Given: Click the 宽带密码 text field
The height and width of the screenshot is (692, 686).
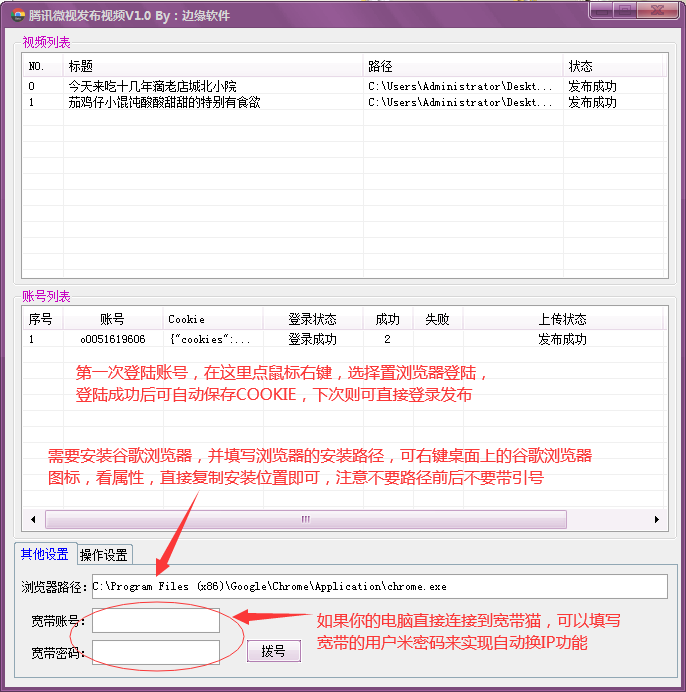Looking at the screenshot, I should (156, 652).
